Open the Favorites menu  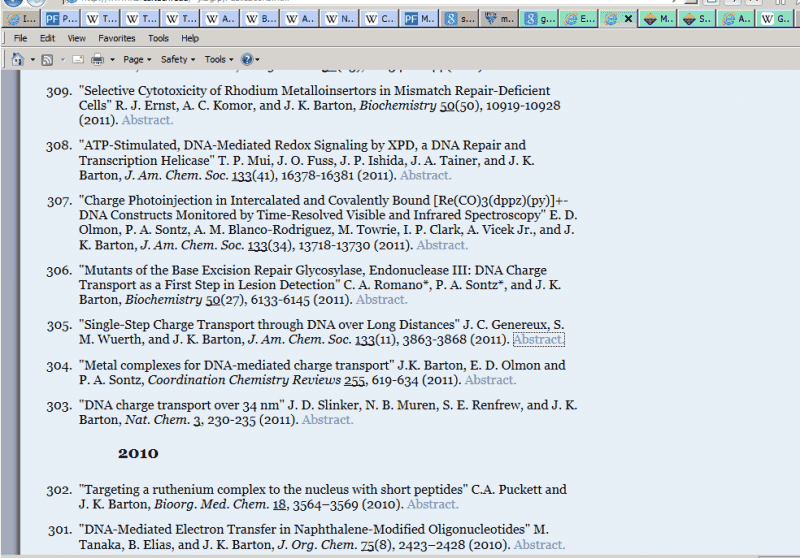(117, 38)
